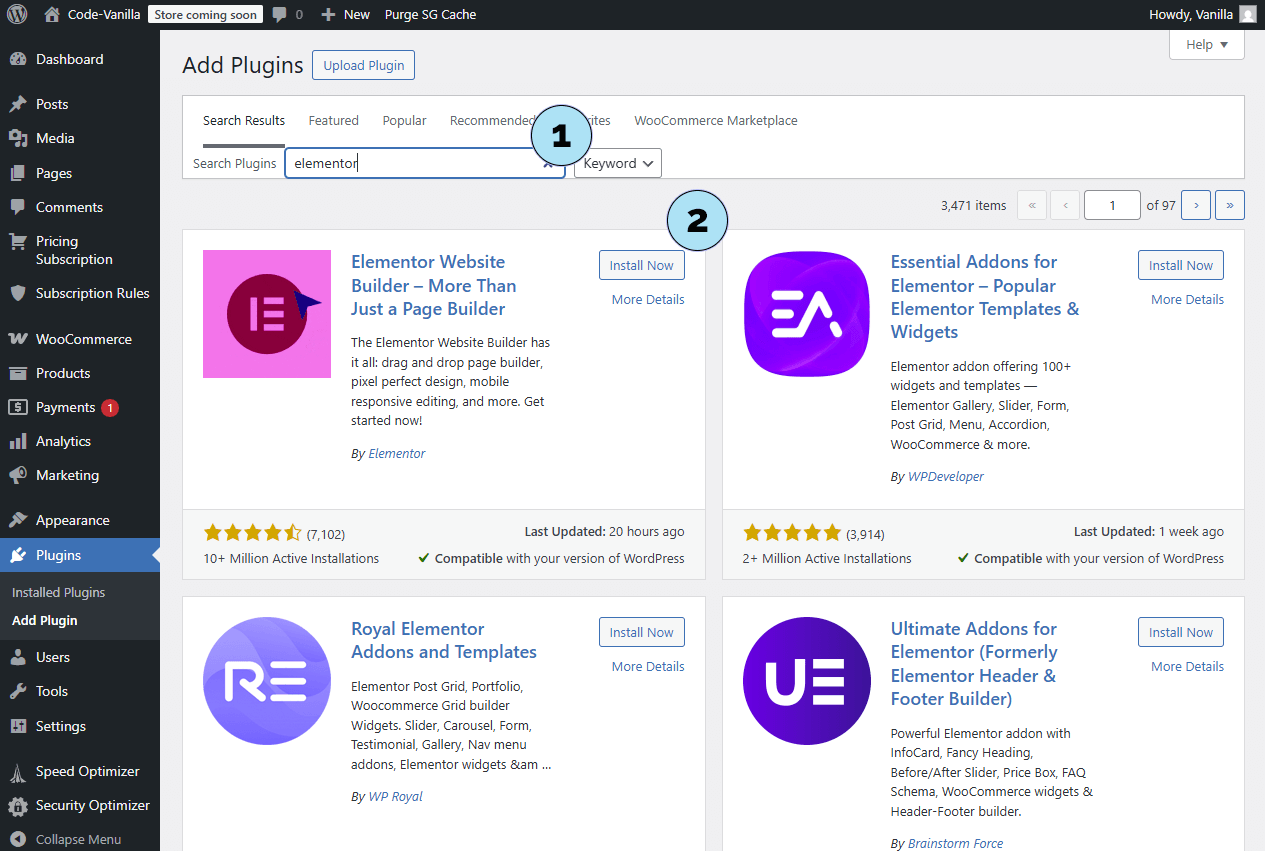Click the Essential Addons plugin icon
The height and width of the screenshot is (851, 1265).
click(806, 314)
